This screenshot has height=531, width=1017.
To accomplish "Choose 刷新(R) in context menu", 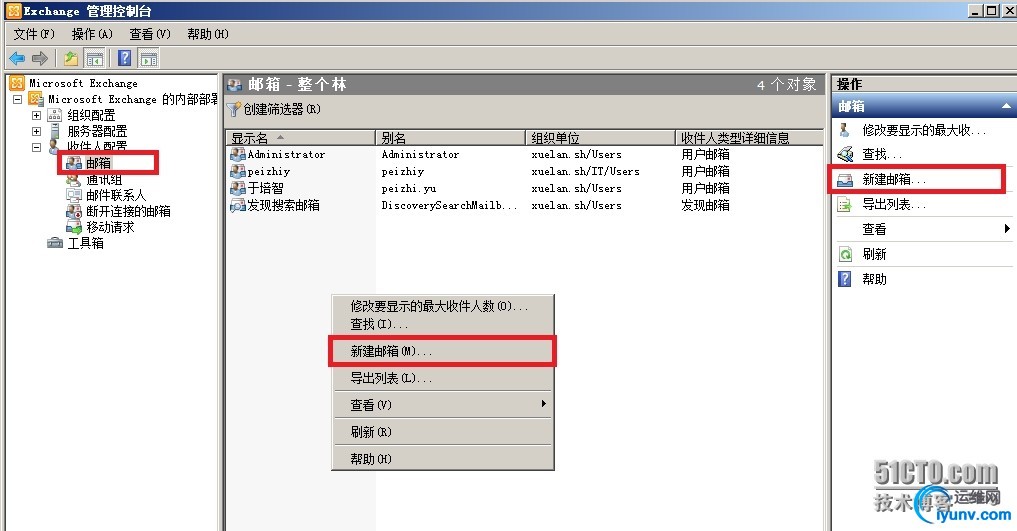I will [x=443, y=432].
